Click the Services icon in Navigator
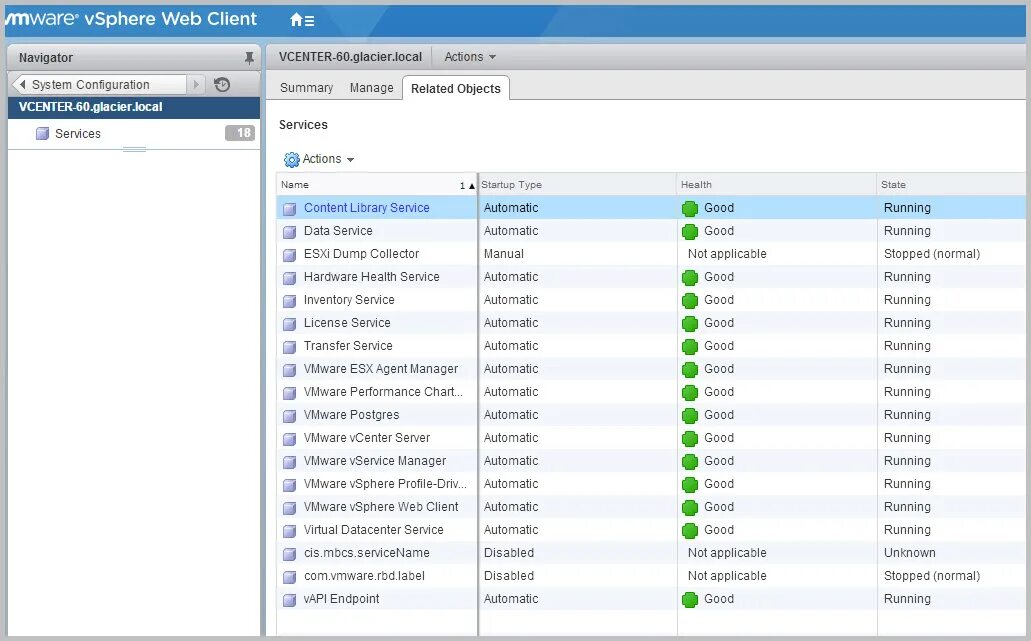This screenshot has height=641, width=1031. tap(43, 133)
